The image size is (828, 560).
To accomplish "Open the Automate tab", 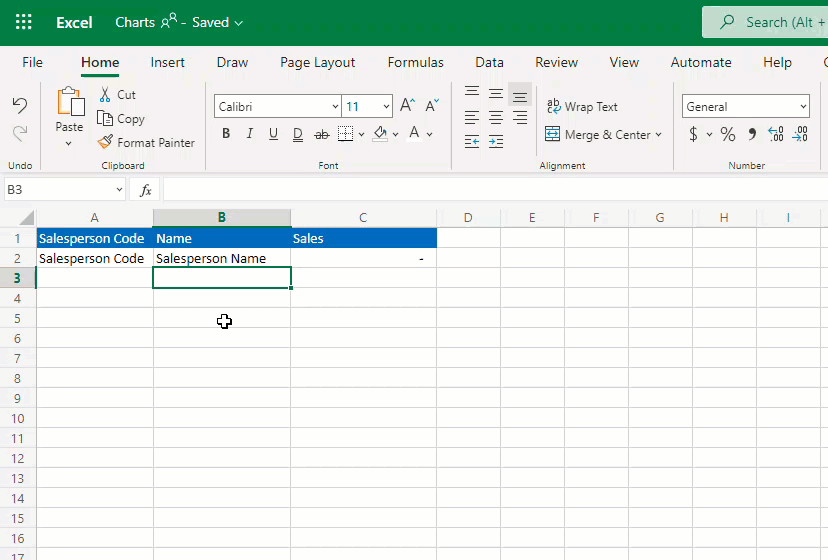I will (701, 62).
